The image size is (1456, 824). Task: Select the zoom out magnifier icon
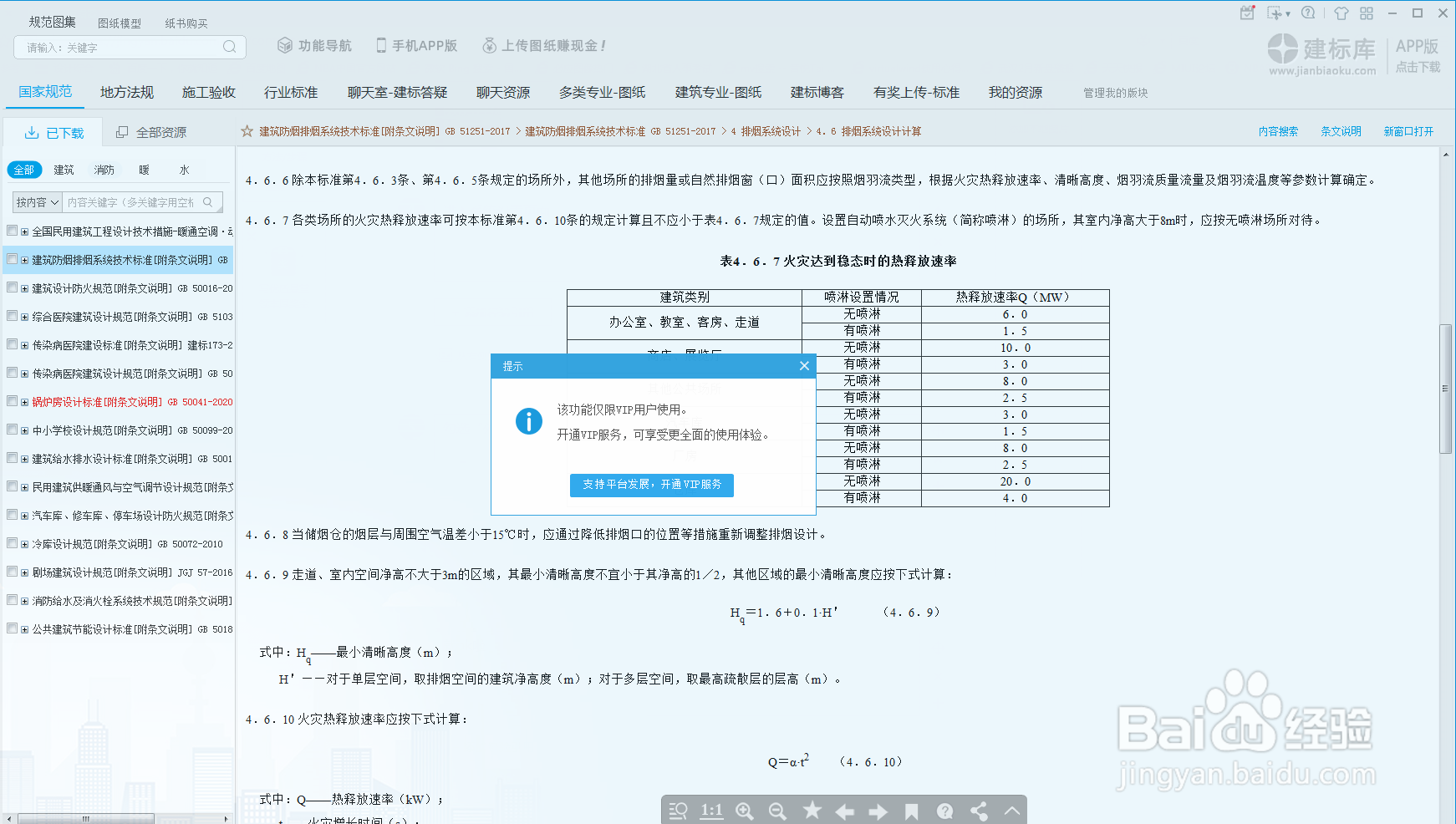tap(778, 811)
